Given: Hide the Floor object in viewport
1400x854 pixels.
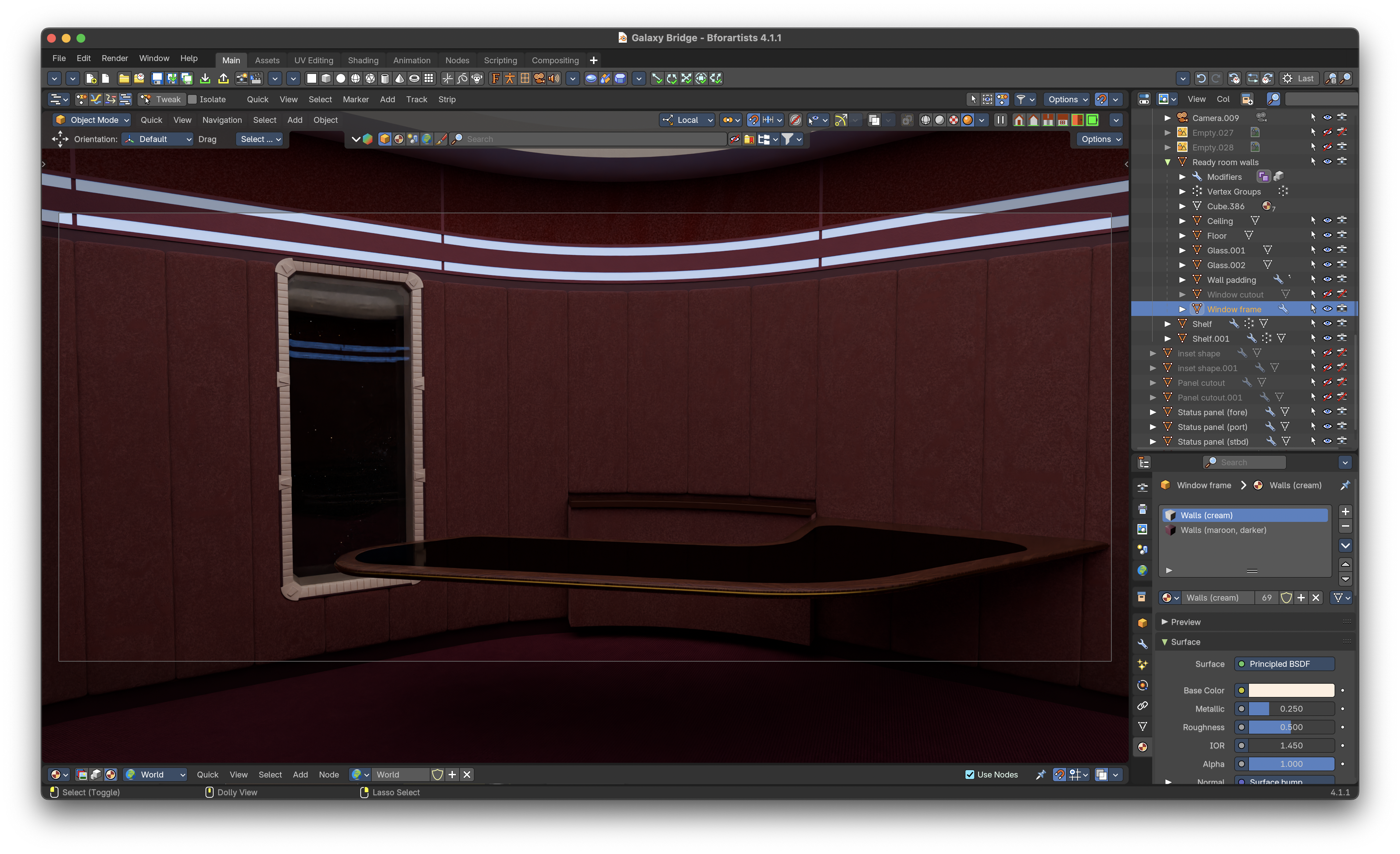Looking at the screenshot, I should click(1327, 235).
